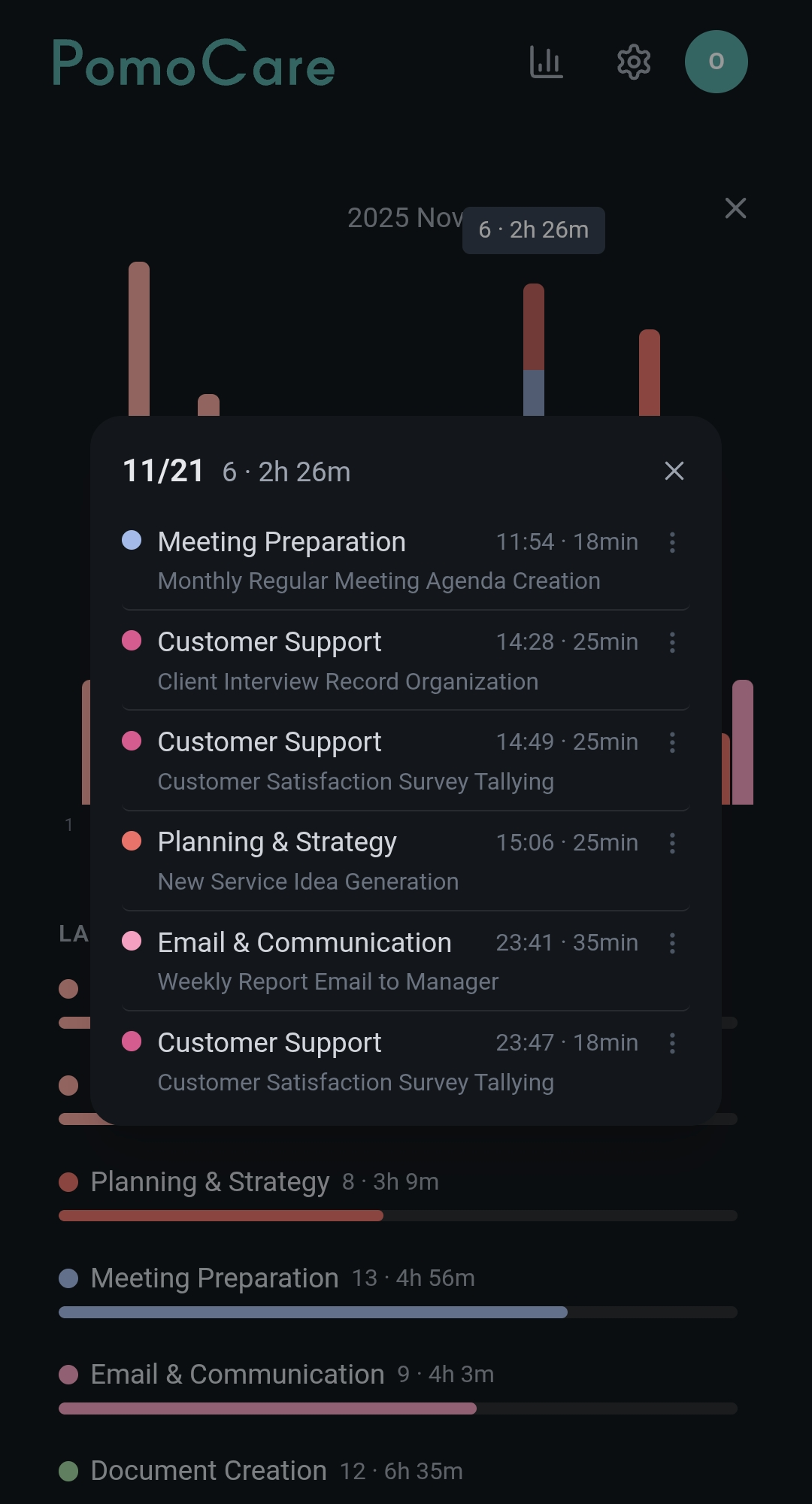812x1504 pixels.
Task: Open options menu for Planning & Strategy 15:06 session
Action: pyautogui.click(x=672, y=843)
